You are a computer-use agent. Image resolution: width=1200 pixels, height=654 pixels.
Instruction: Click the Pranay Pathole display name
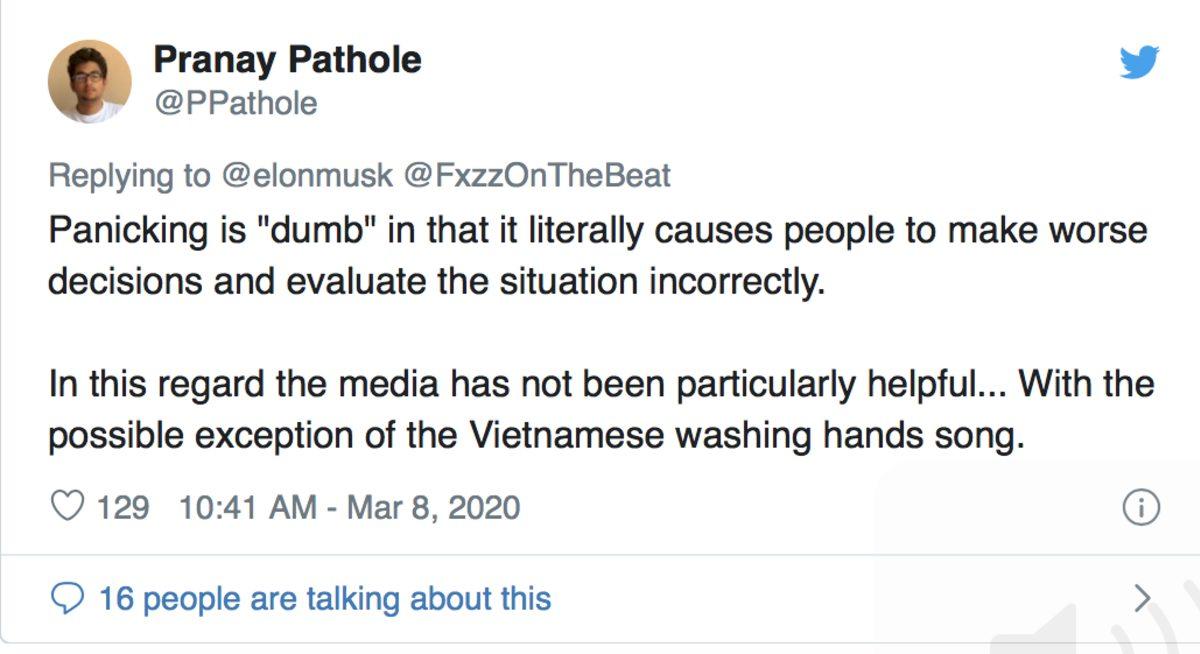click(x=287, y=60)
